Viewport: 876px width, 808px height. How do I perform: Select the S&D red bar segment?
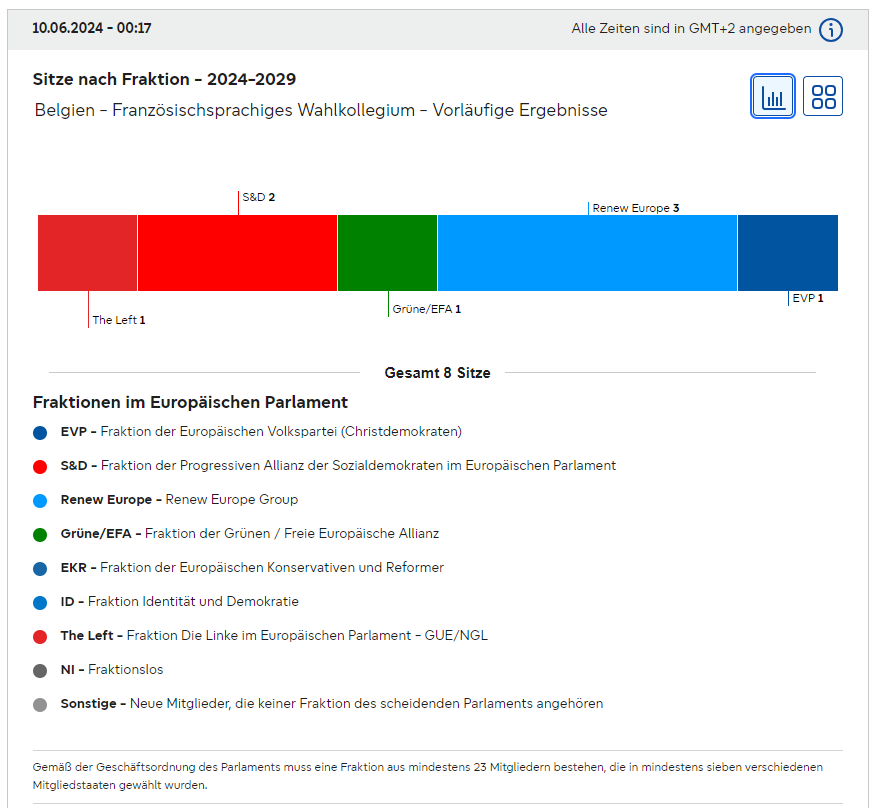pyautogui.click(x=237, y=253)
